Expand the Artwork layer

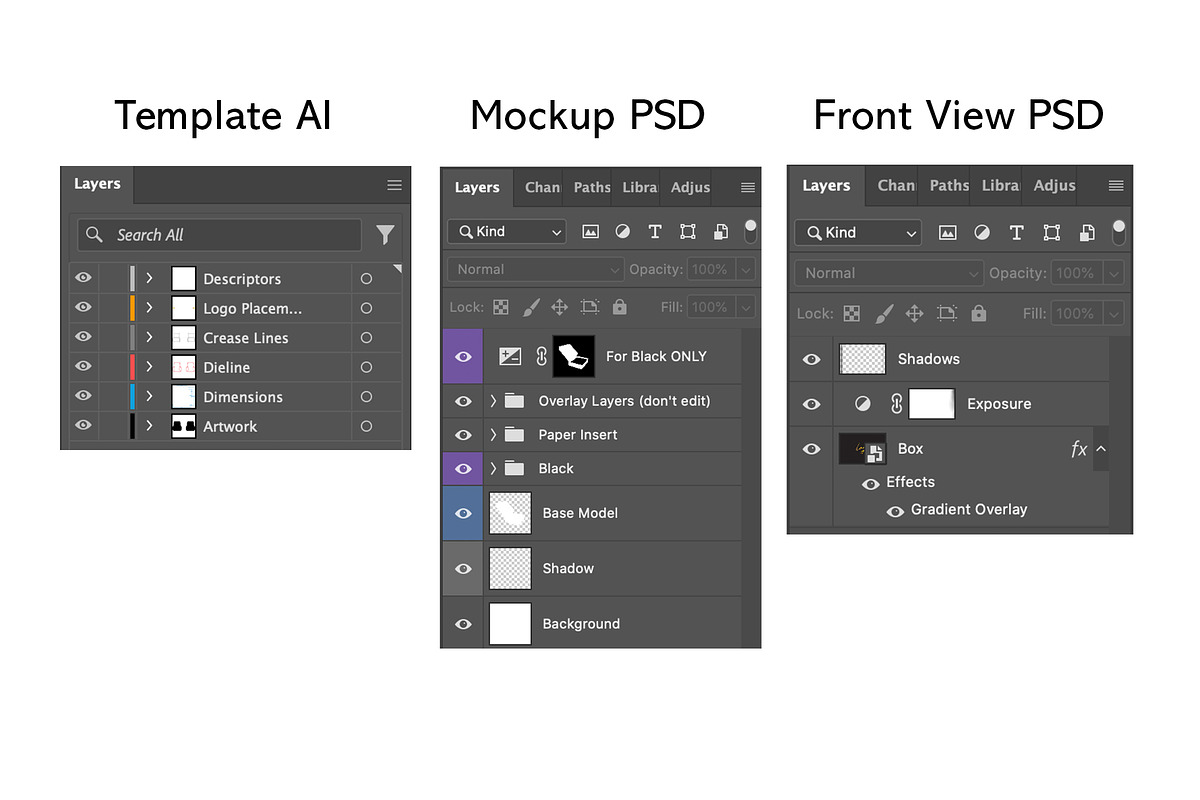(150, 426)
